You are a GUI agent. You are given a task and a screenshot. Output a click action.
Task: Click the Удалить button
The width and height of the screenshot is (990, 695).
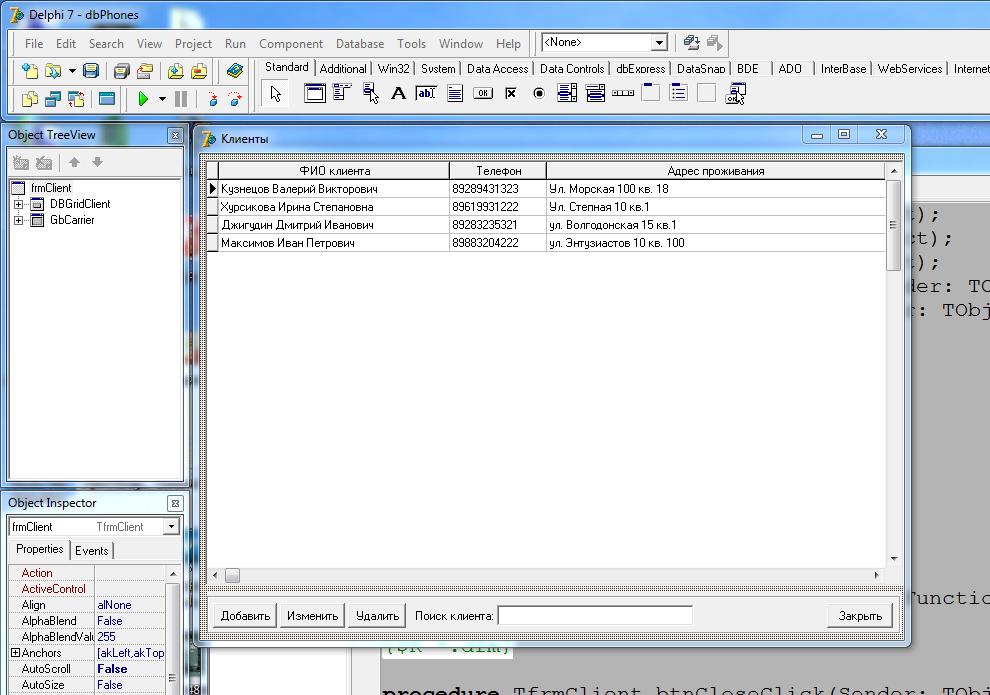click(378, 615)
